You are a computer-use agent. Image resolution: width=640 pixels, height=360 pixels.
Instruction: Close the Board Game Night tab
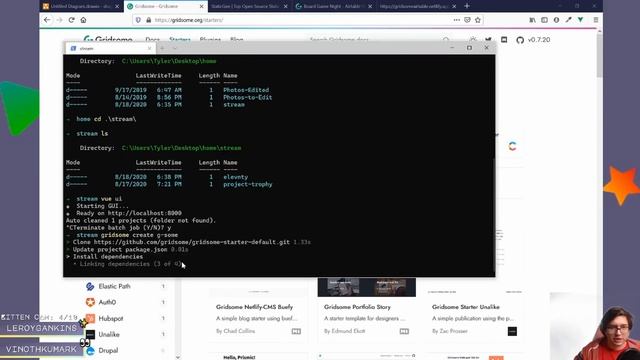(370, 7)
